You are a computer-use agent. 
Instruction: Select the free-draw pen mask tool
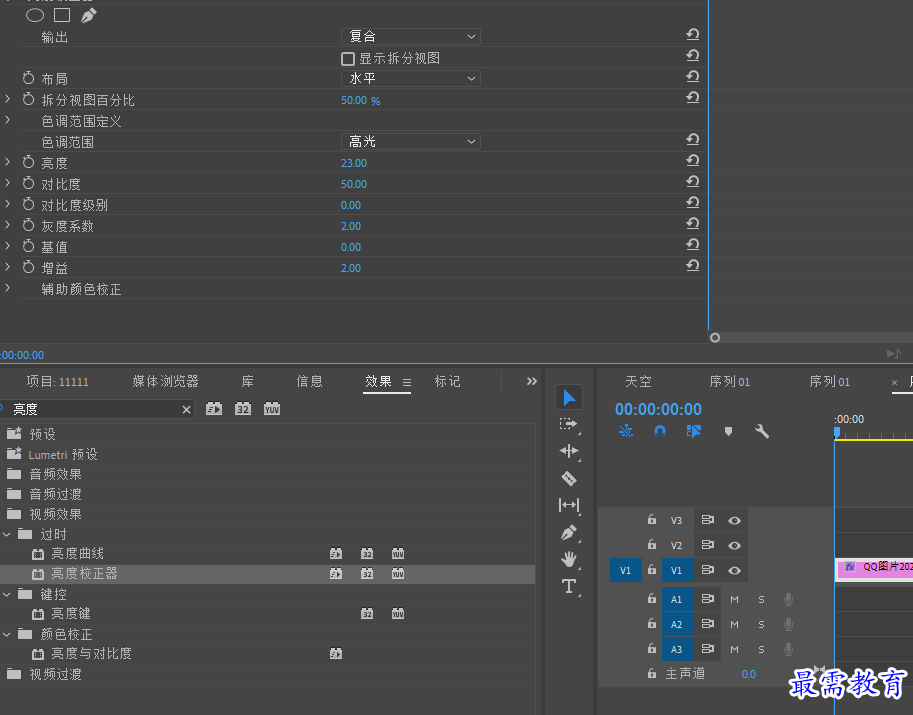[89, 16]
